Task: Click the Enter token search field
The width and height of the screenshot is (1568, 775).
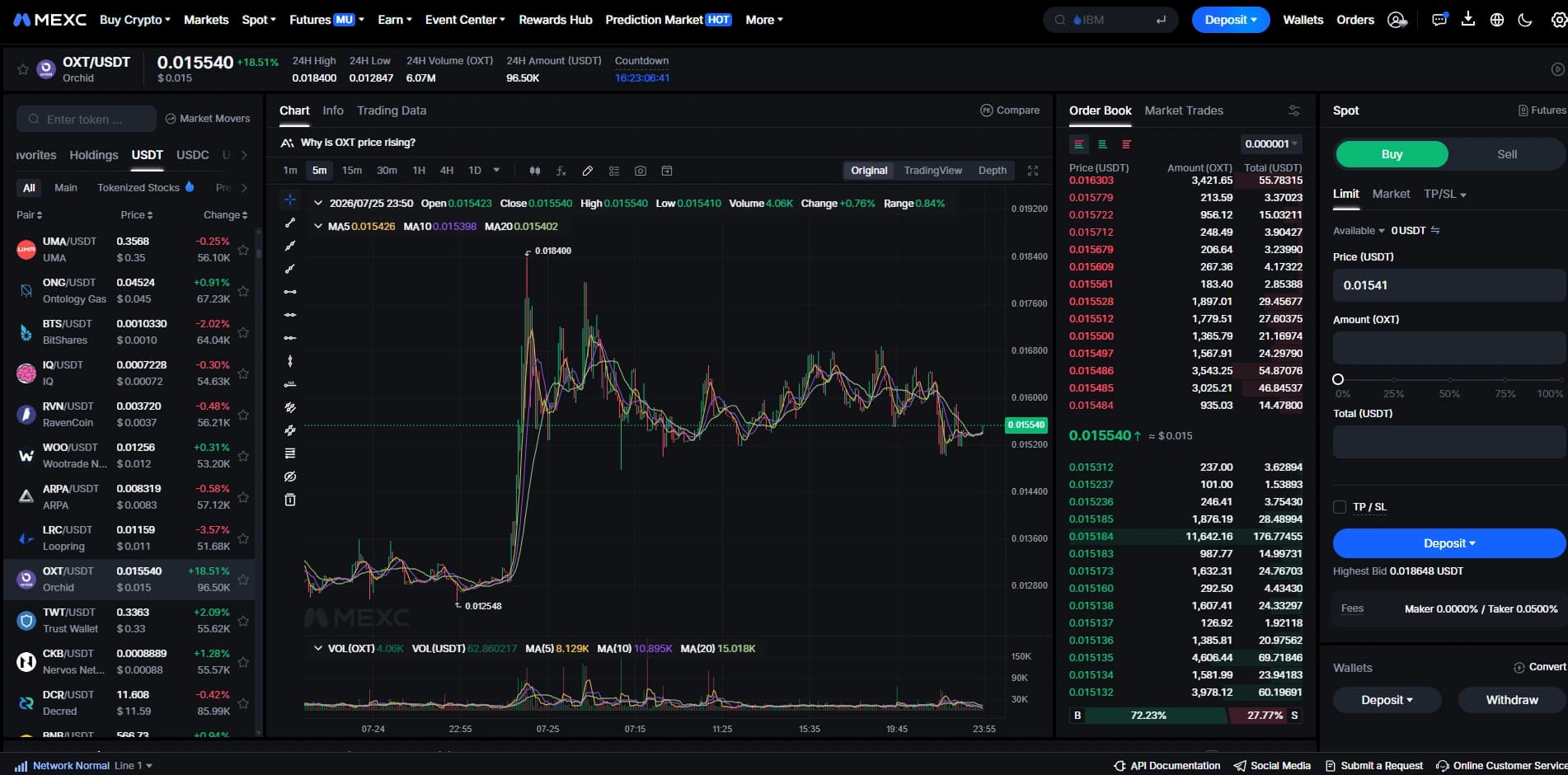Action: (x=87, y=119)
